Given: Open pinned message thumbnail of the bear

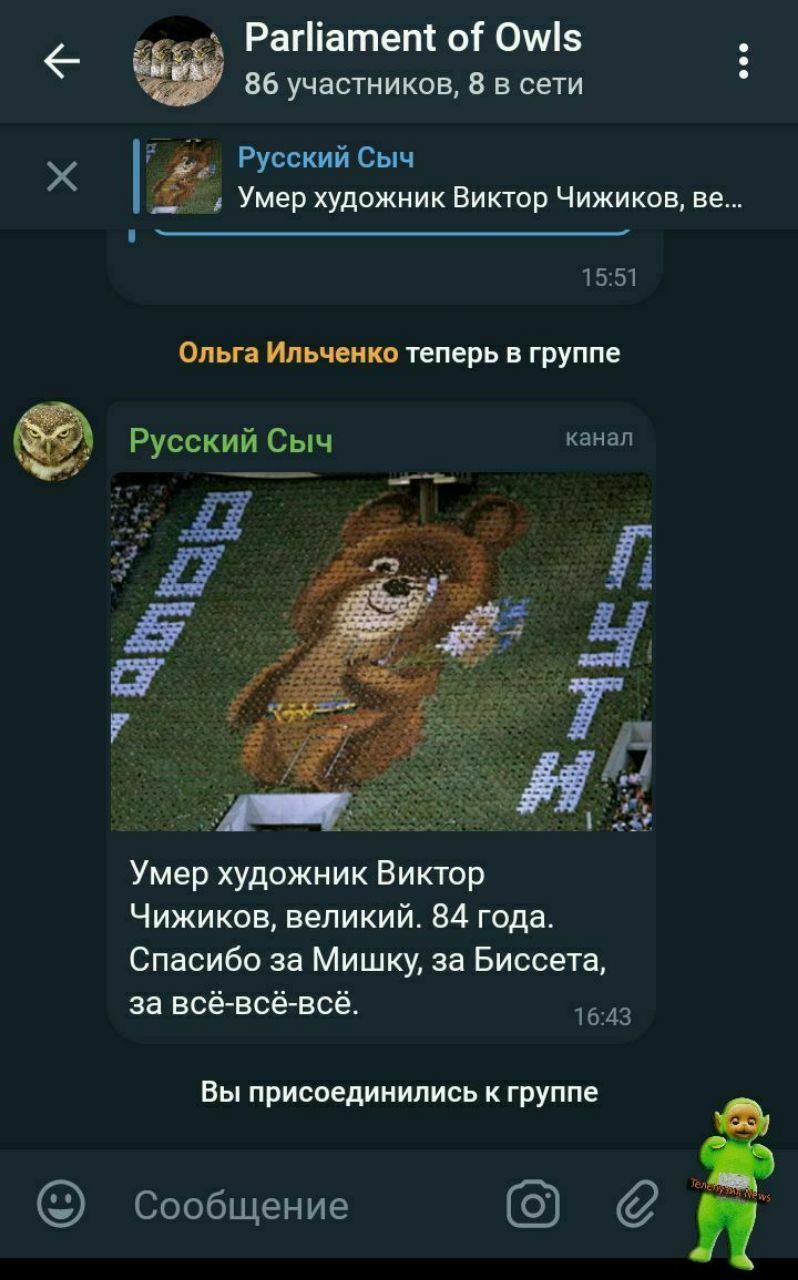Looking at the screenshot, I should (185, 177).
